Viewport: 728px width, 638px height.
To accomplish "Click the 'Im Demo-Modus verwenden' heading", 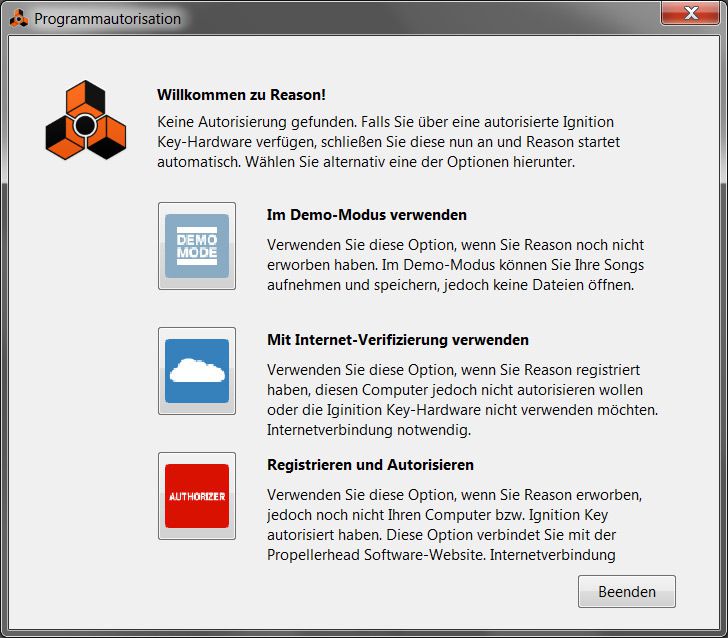I will coord(367,215).
